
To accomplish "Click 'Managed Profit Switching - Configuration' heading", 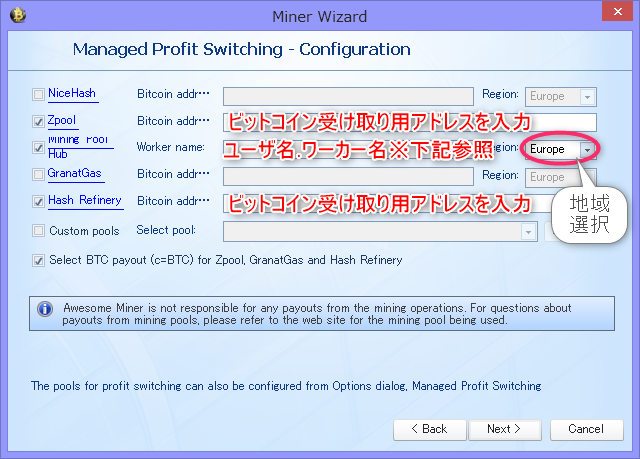I will (242, 49).
